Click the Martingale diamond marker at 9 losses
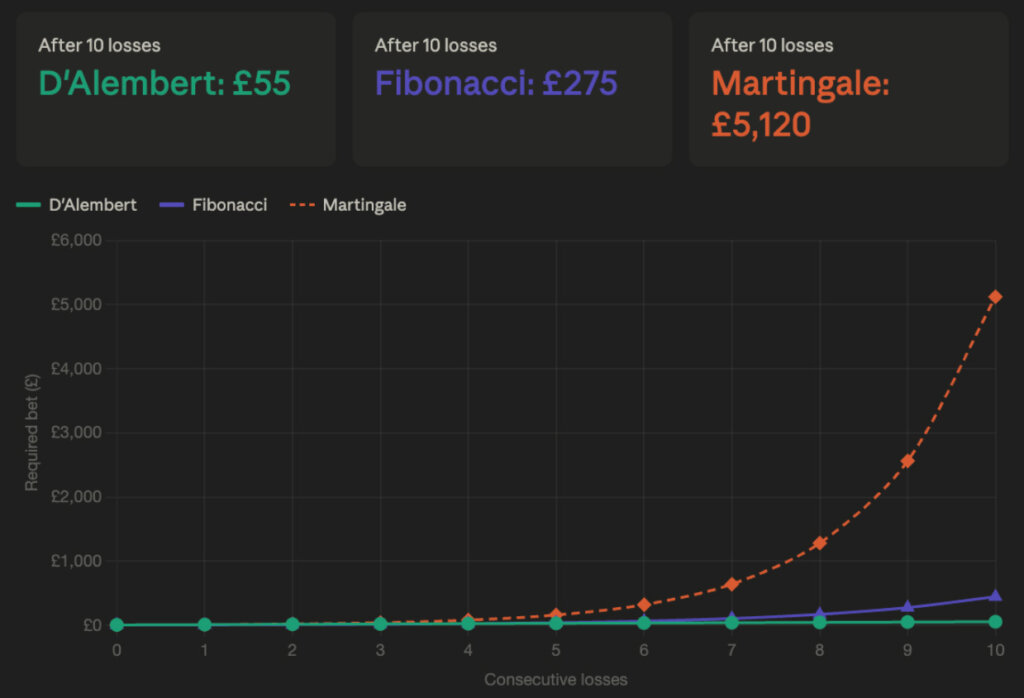 (907, 461)
